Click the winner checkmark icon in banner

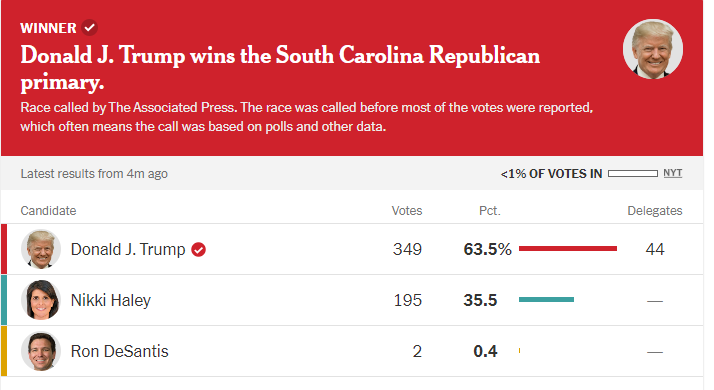pyautogui.click(x=90, y=28)
